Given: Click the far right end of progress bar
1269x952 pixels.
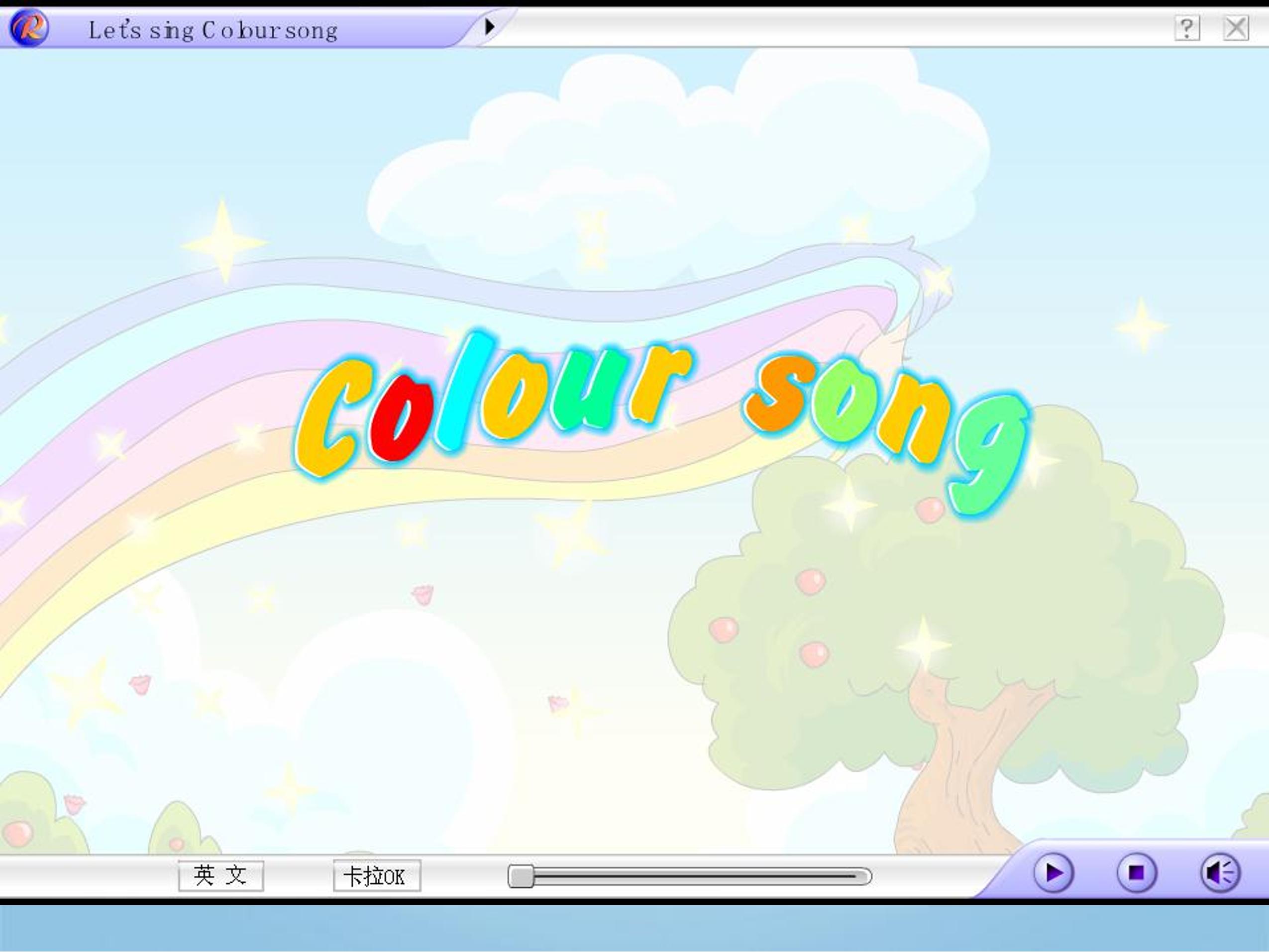Looking at the screenshot, I should click(x=867, y=876).
